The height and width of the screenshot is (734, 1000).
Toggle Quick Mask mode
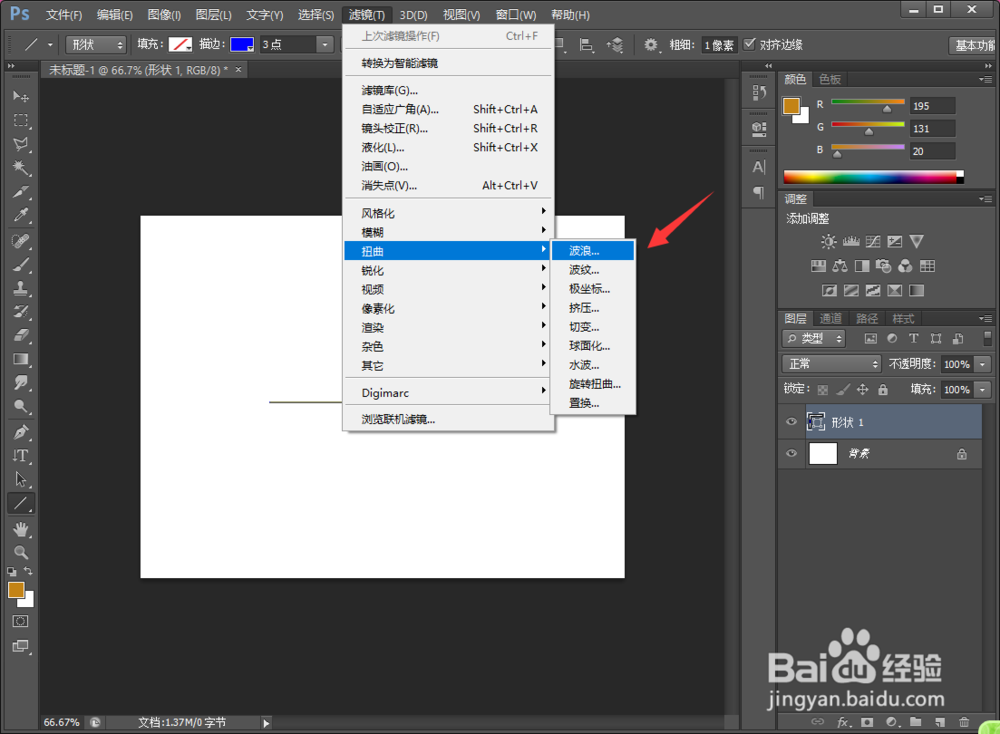20,621
